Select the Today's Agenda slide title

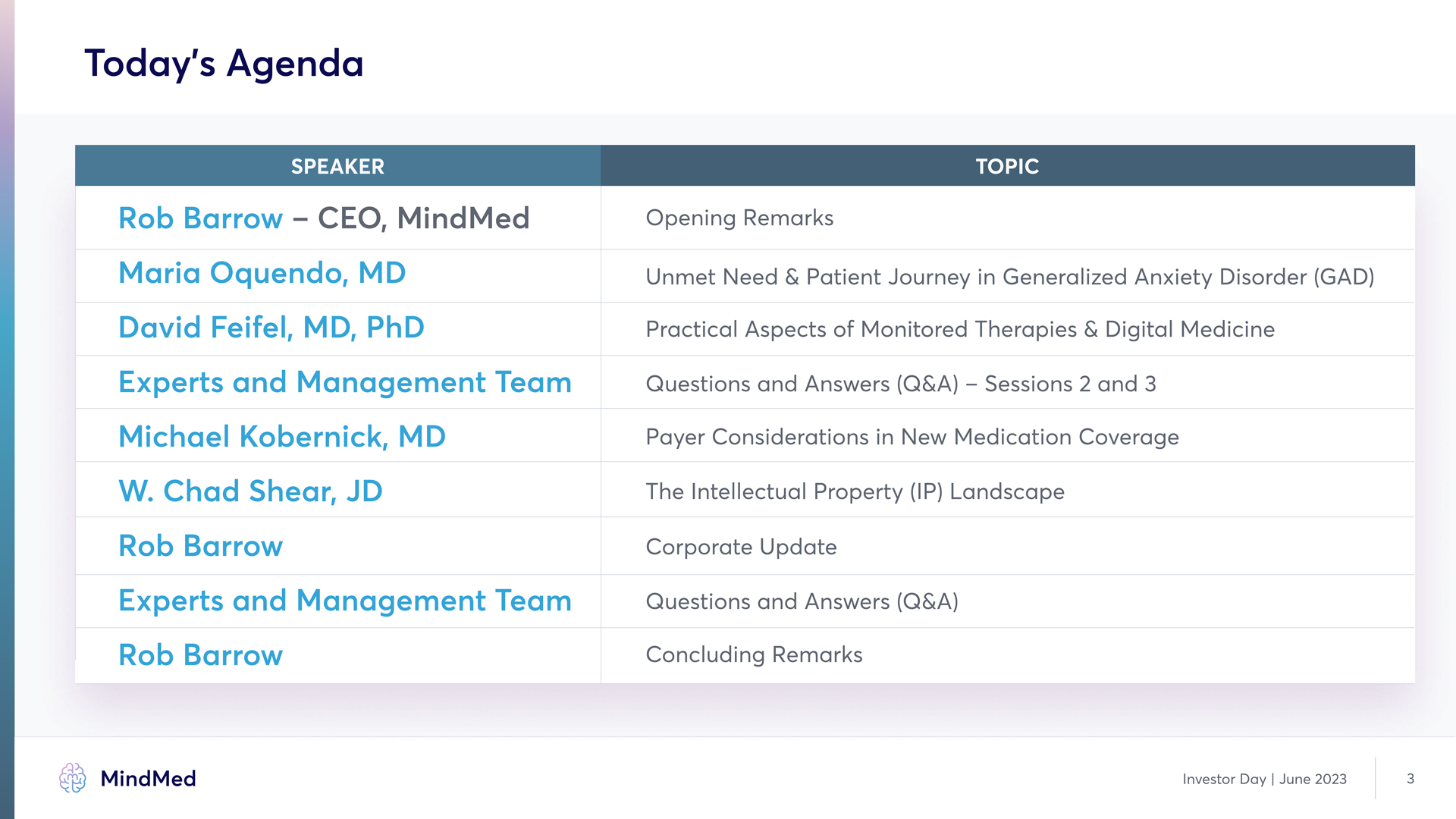224,63
